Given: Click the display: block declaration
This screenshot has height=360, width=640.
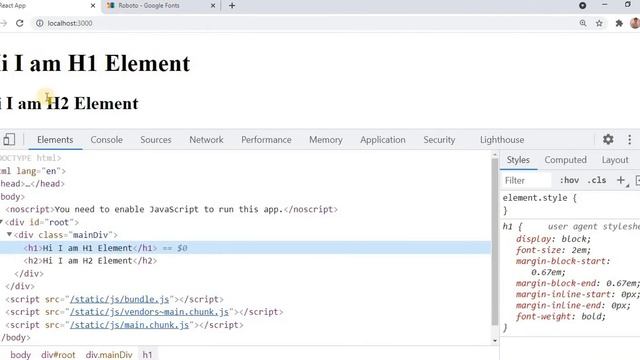Looking at the screenshot, I should point(553,239).
